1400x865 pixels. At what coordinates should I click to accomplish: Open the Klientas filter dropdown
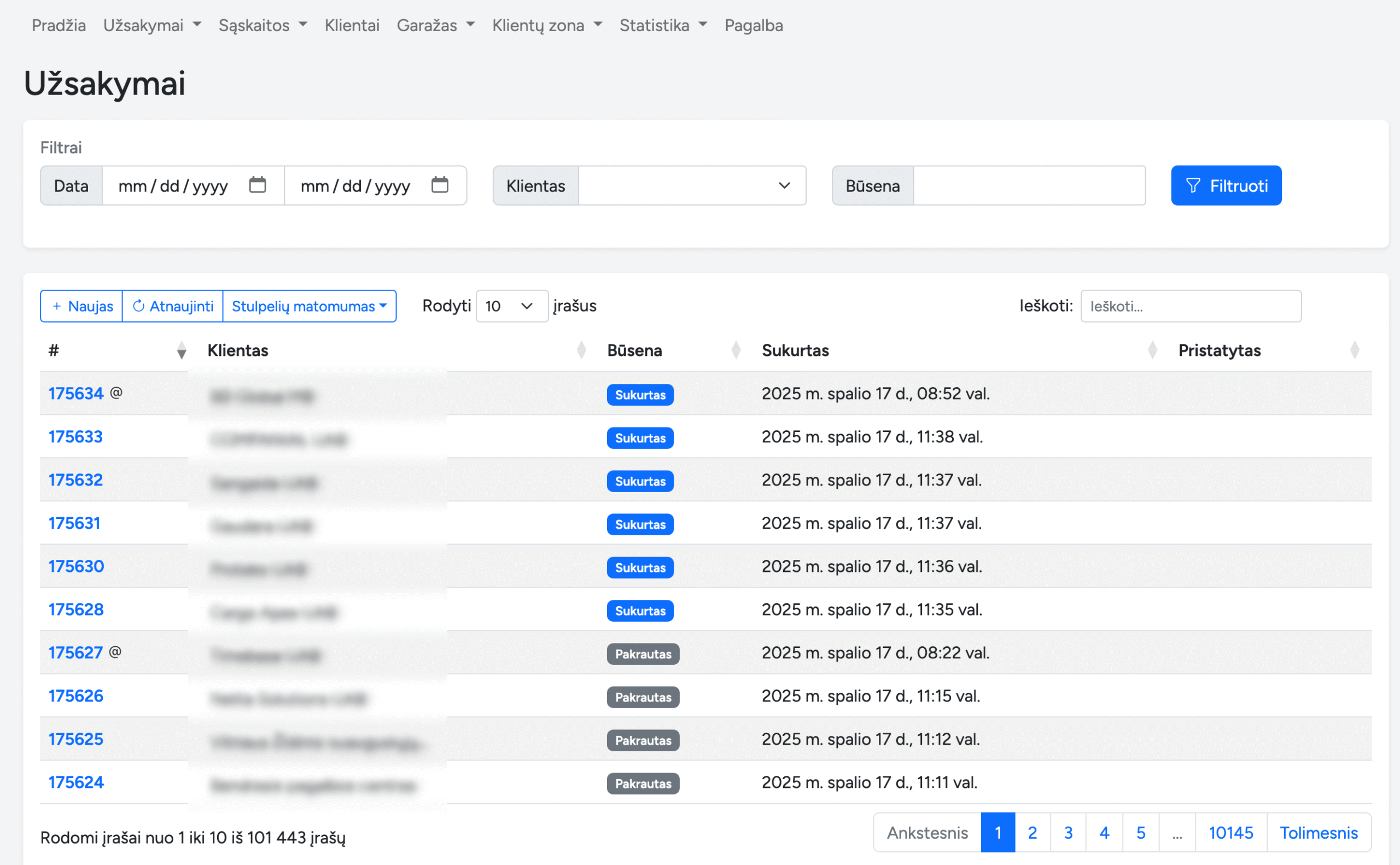tap(692, 186)
